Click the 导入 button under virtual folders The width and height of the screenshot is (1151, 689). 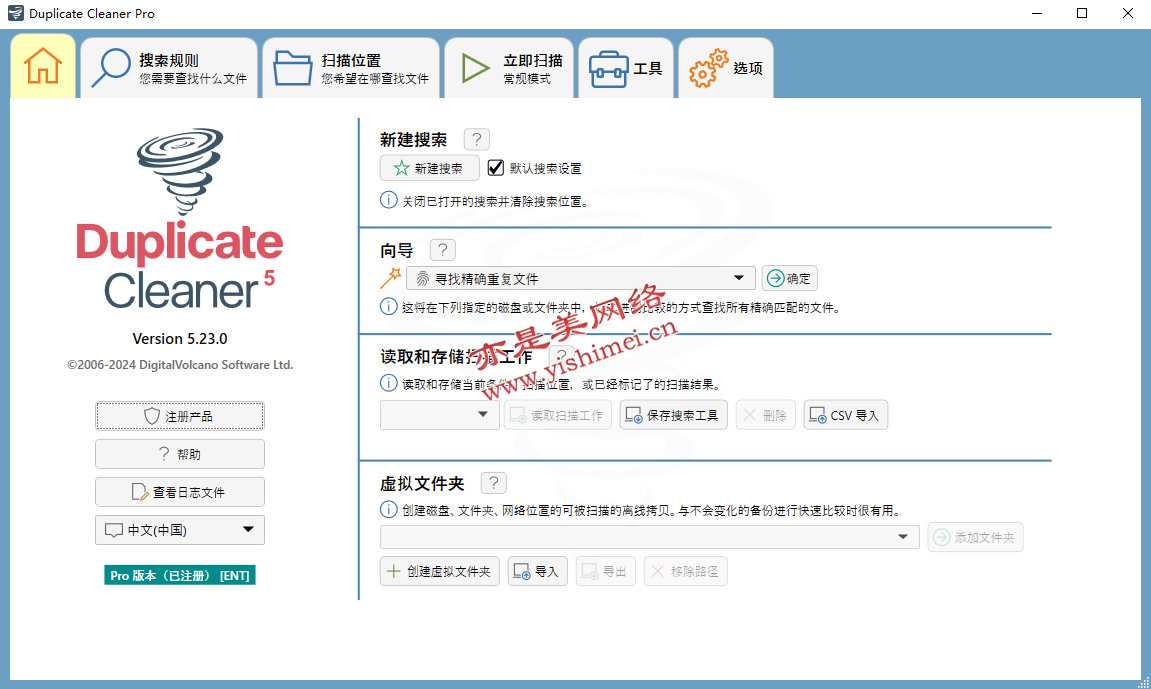click(x=537, y=571)
